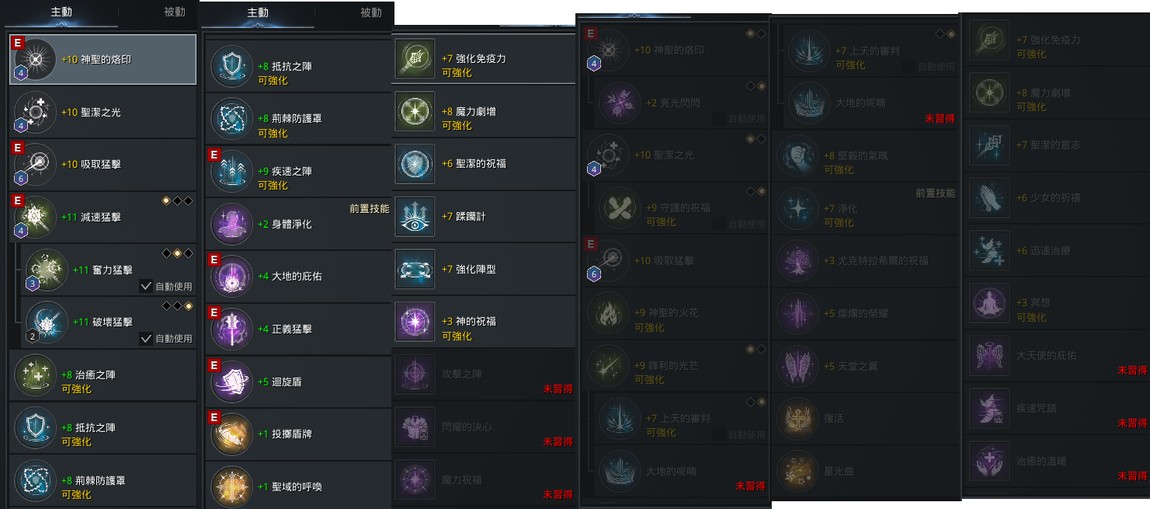The image size is (1150, 509).
Task: Uncheck 自動使用 for 破壞猛擊
Action: coord(146,338)
